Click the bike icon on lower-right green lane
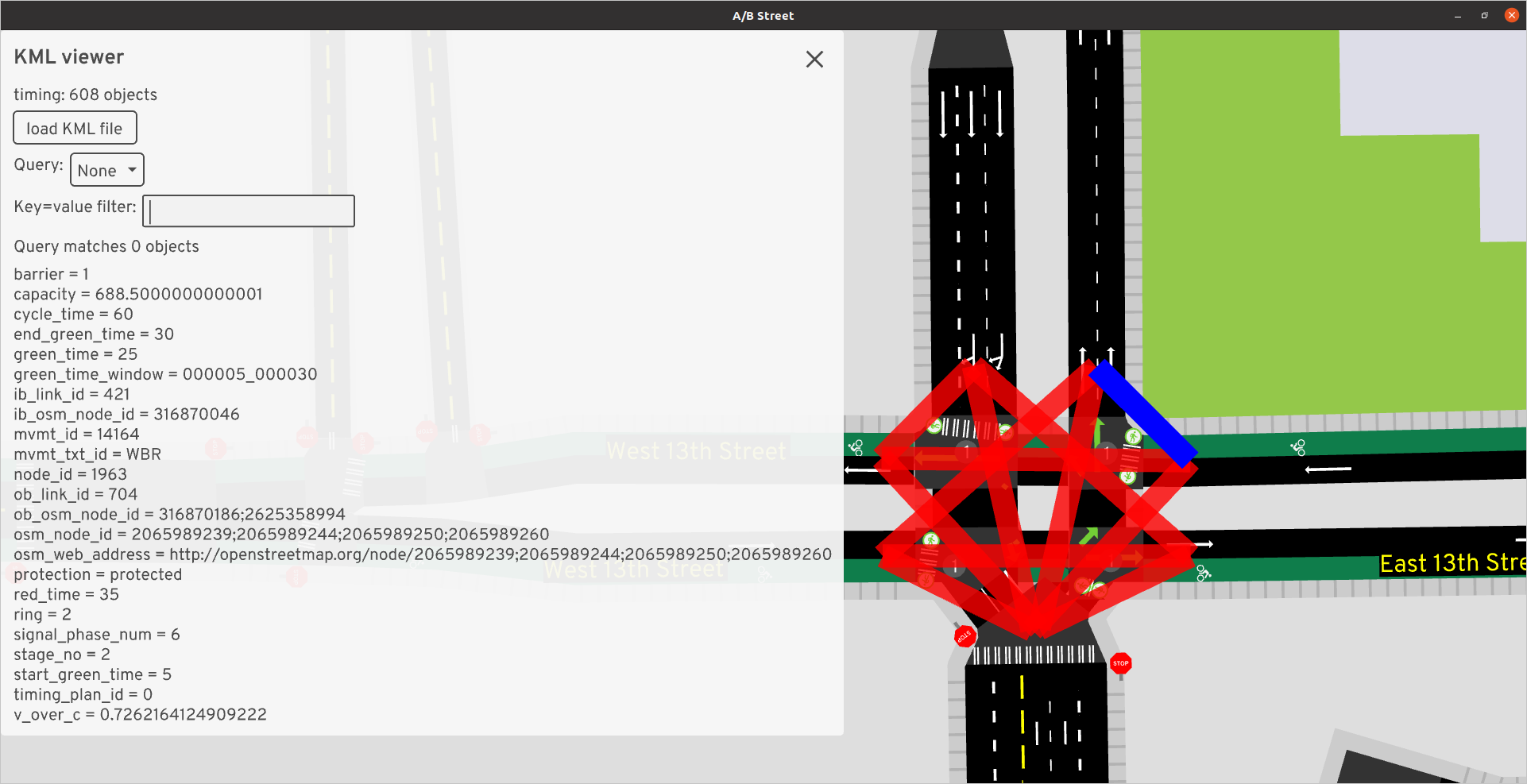This screenshot has height=784, width=1527. click(1204, 573)
